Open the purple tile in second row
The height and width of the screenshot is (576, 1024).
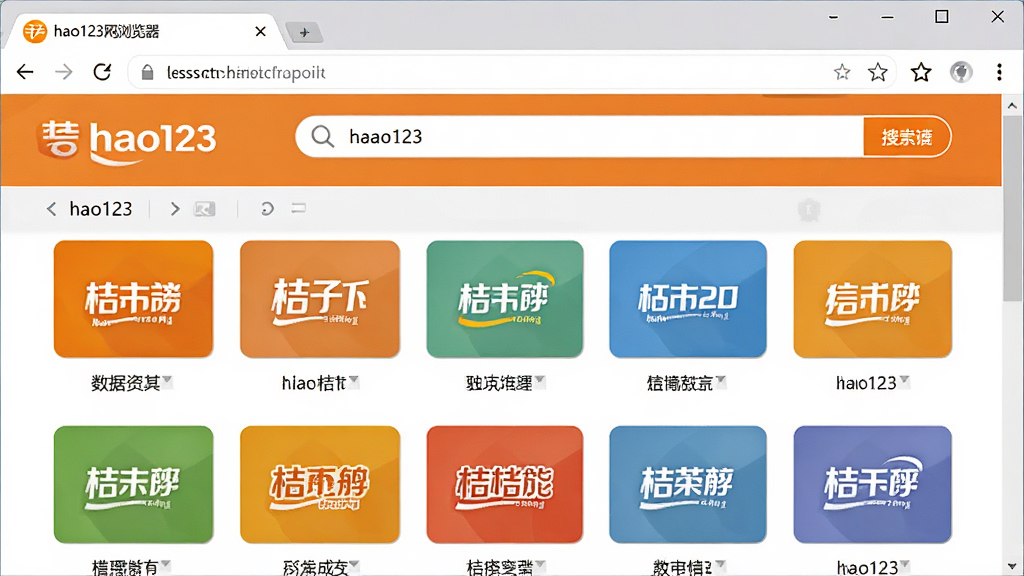(x=872, y=485)
